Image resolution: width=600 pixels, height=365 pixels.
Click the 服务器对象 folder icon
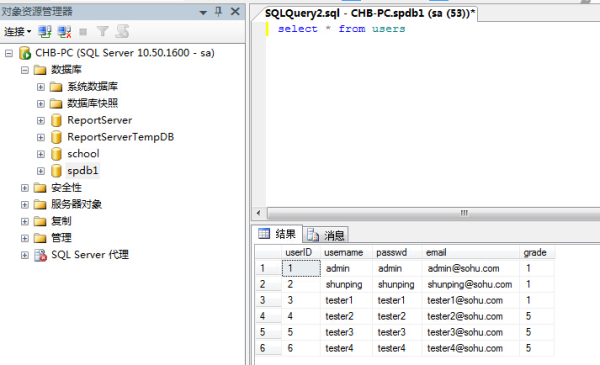click(40, 205)
